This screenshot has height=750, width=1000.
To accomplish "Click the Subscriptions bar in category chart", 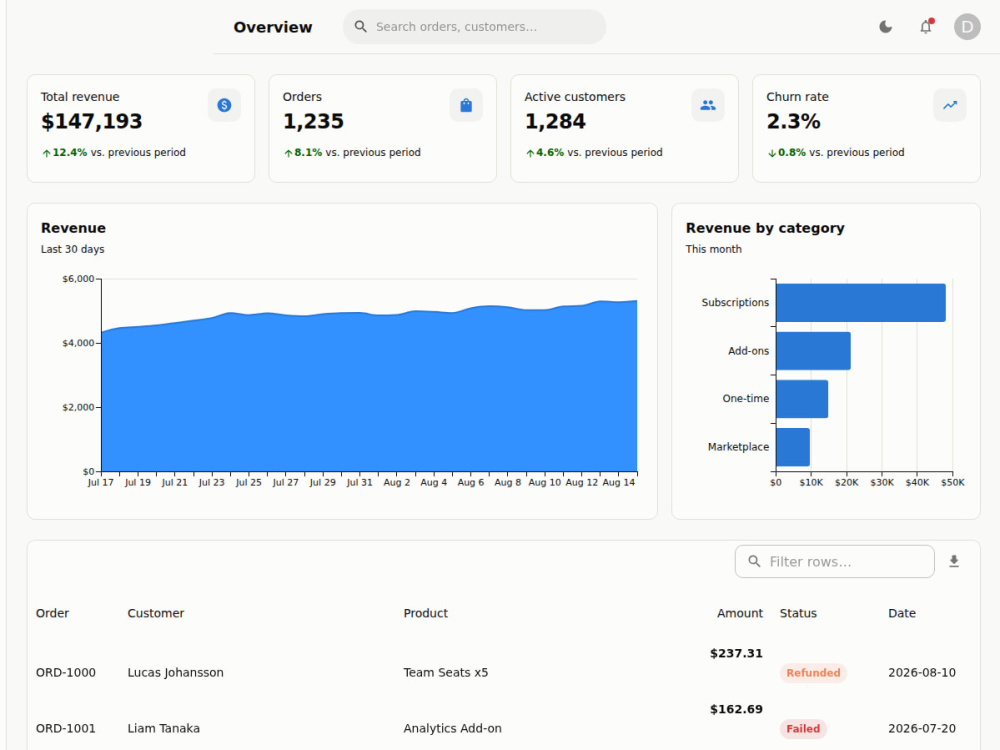I will pyautogui.click(x=861, y=303).
